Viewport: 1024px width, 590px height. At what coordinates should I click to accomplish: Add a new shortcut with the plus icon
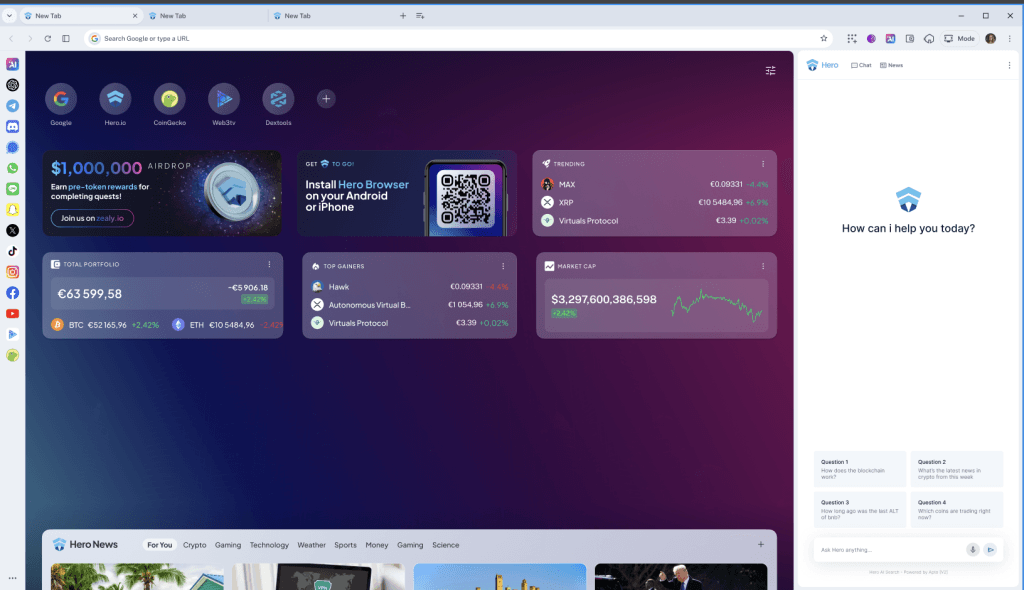click(x=326, y=98)
